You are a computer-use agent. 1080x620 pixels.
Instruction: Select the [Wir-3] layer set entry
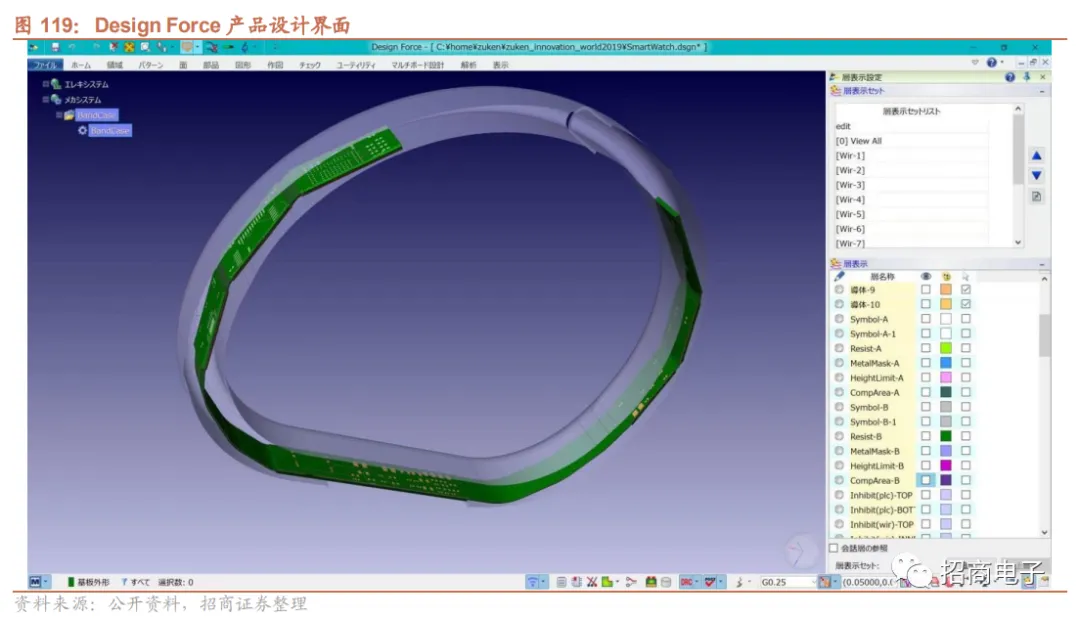click(x=912, y=185)
